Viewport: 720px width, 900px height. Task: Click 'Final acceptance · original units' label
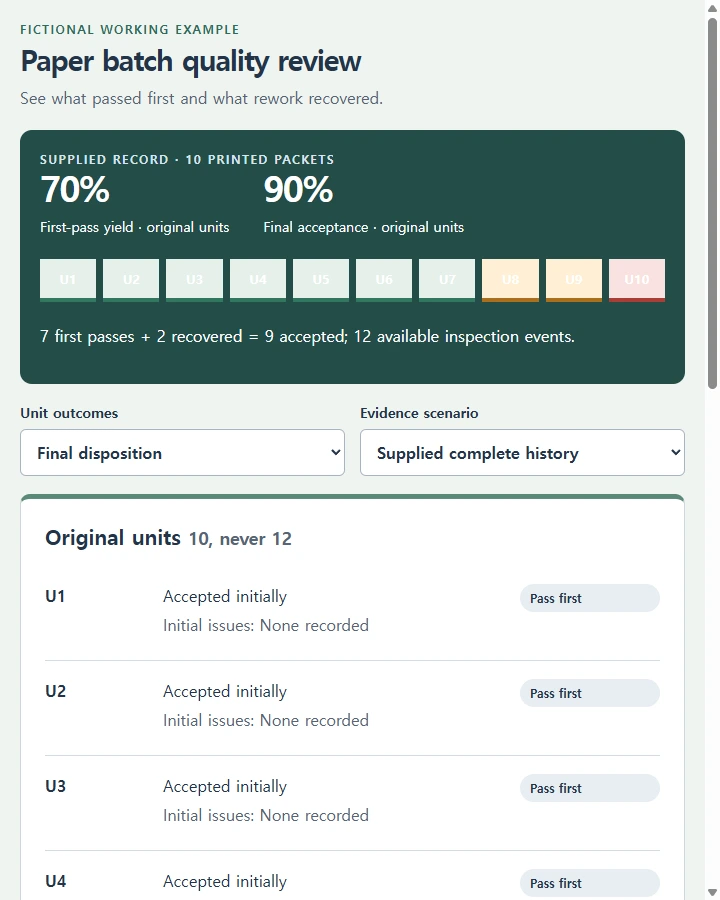[363, 227]
